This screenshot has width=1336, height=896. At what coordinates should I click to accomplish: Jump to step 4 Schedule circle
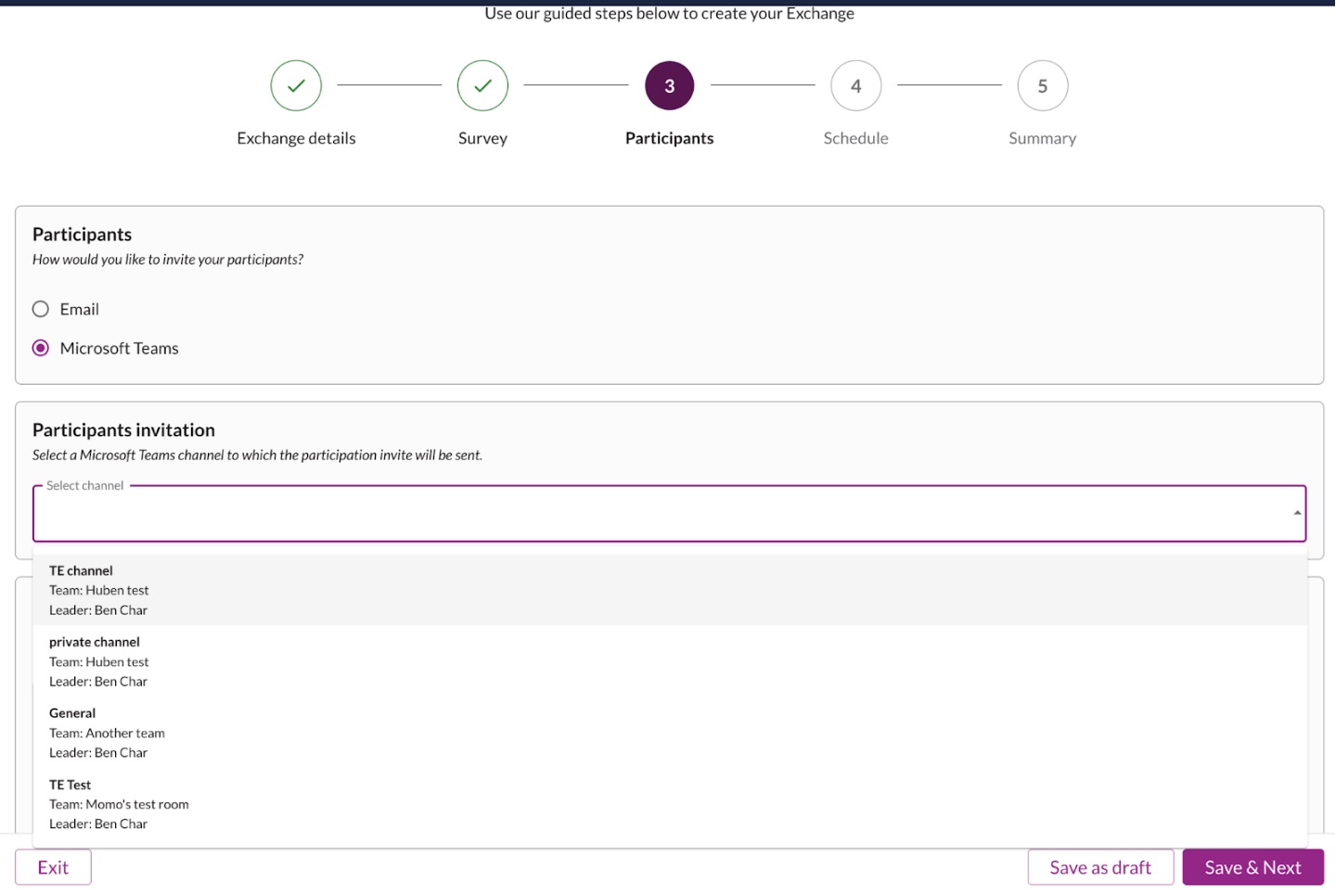(x=855, y=85)
